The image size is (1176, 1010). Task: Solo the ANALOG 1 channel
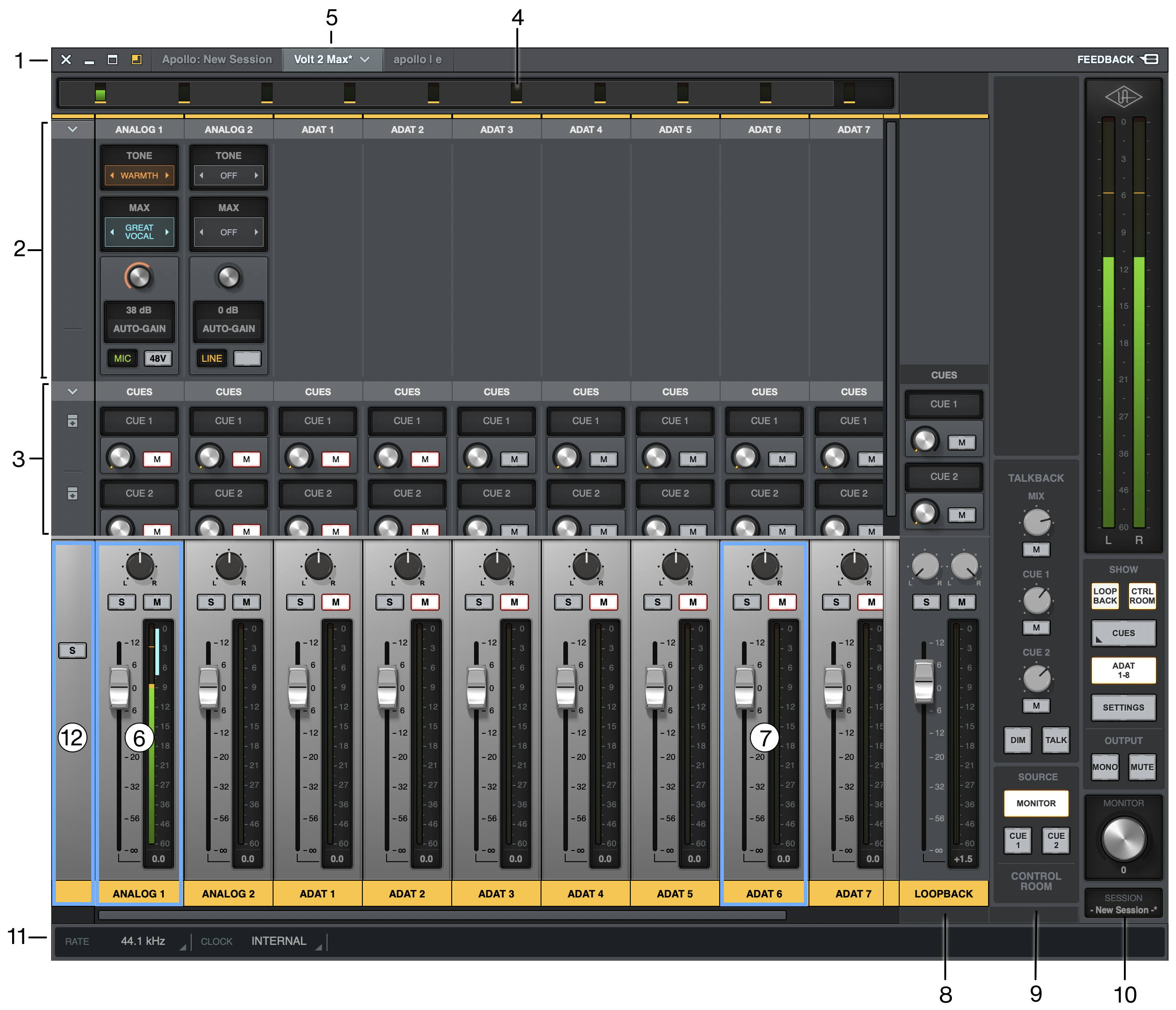click(x=121, y=602)
